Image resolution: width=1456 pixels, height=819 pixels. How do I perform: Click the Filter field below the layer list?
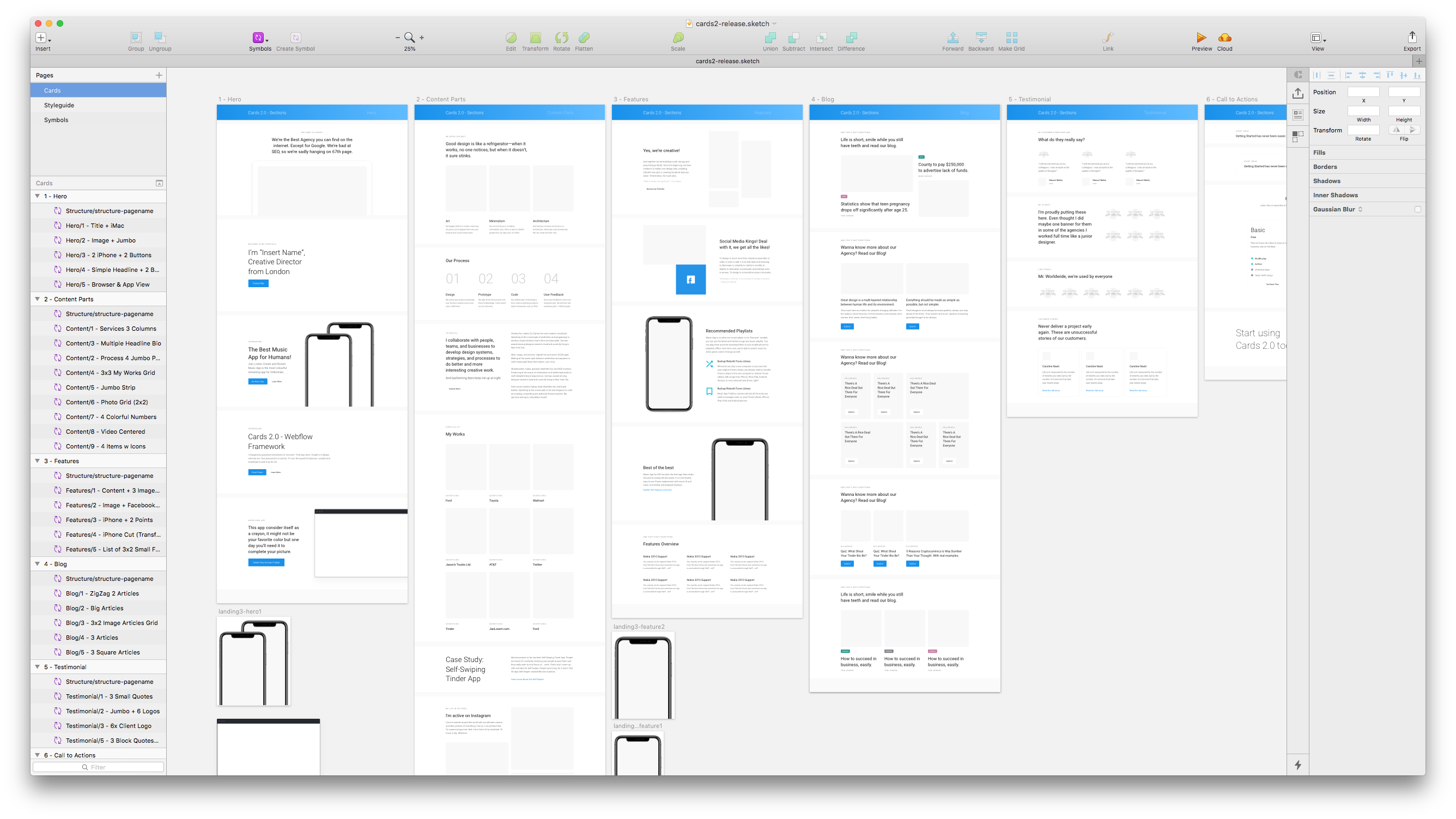tap(97, 767)
